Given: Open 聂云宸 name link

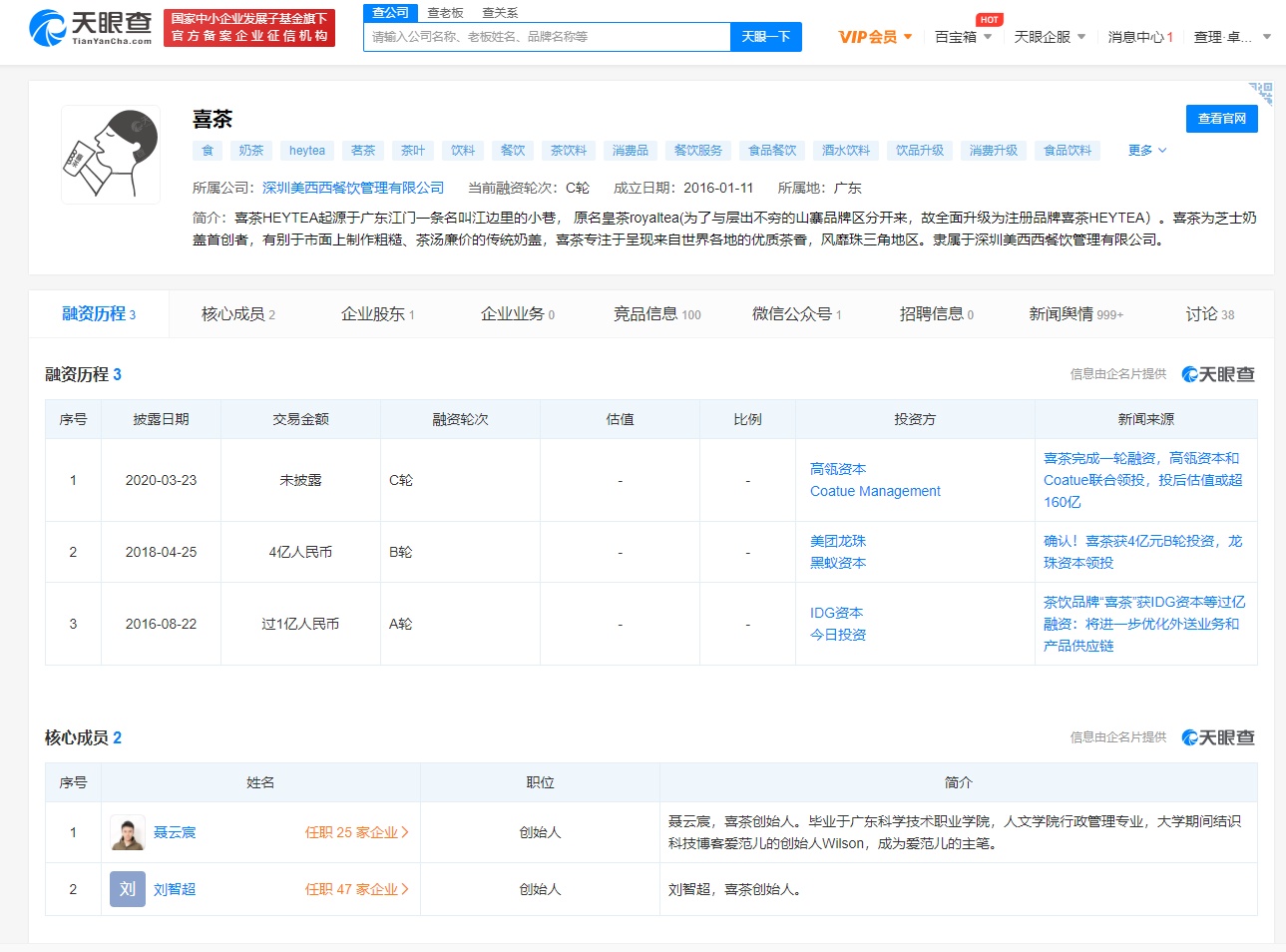Looking at the screenshot, I should click(175, 832).
